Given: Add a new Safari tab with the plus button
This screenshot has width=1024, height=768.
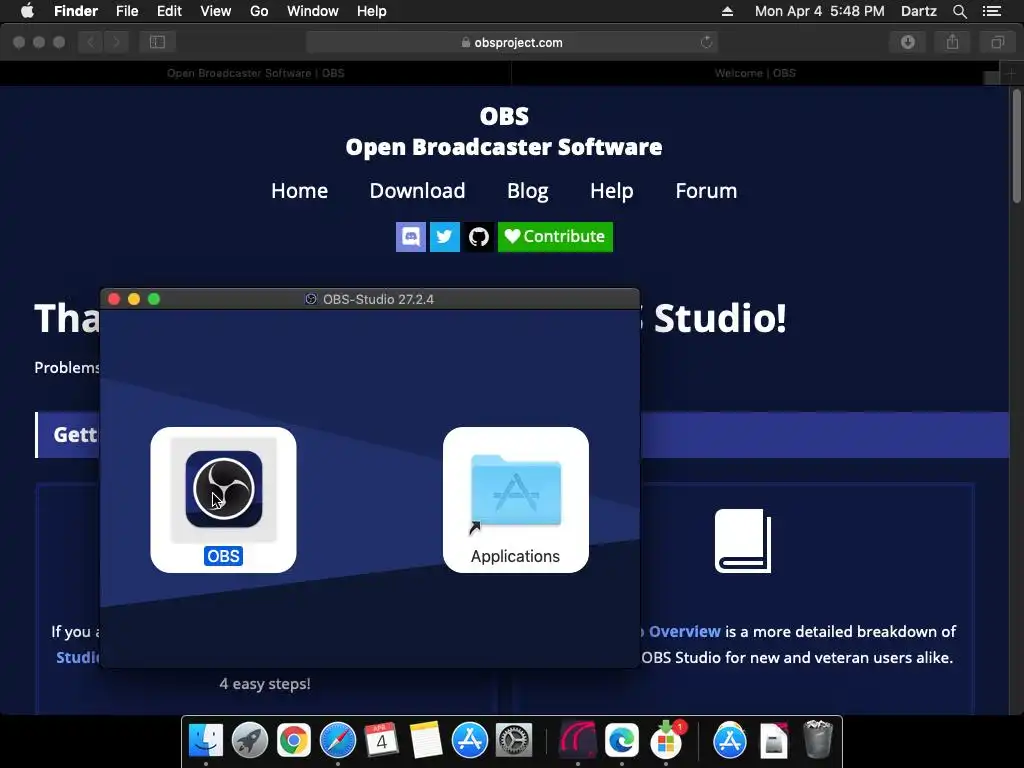Looking at the screenshot, I should tap(1011, 73).
